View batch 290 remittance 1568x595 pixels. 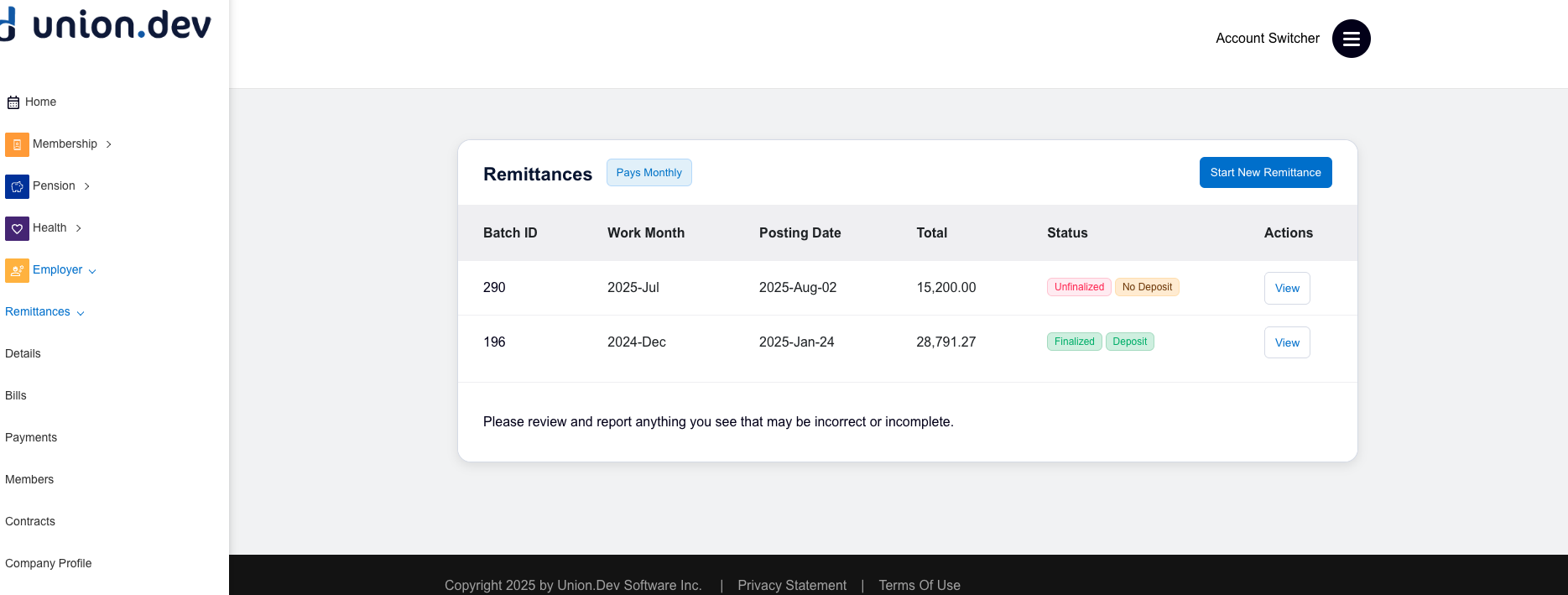pos(1286,288)
